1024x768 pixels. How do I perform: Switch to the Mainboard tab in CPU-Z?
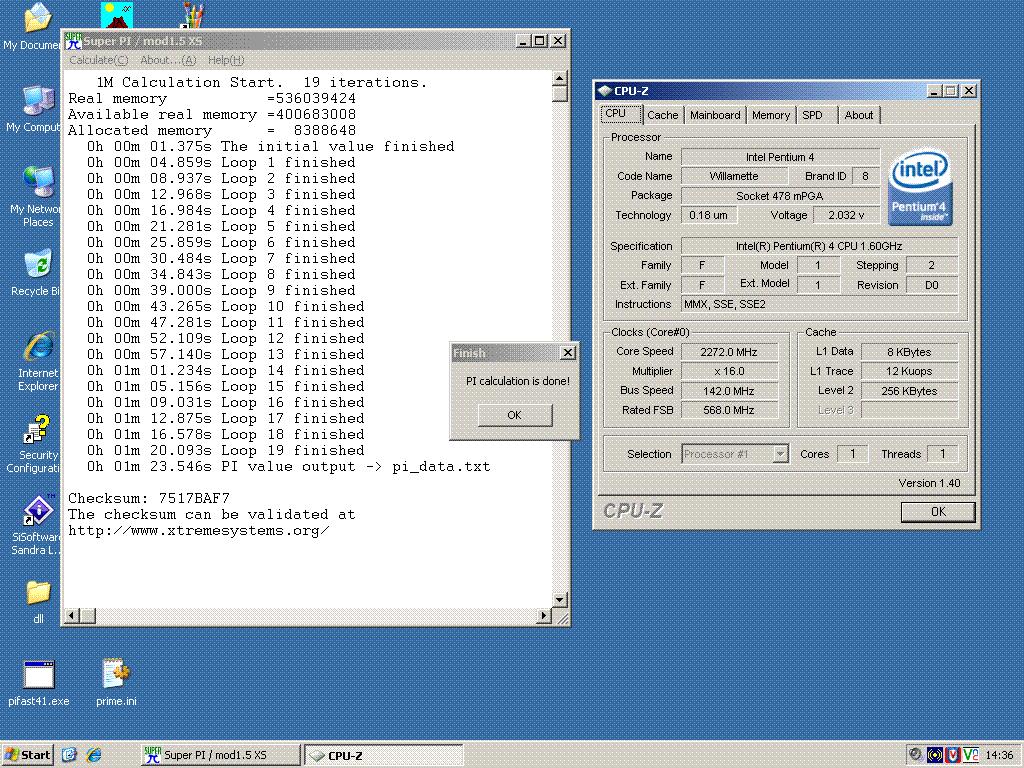715,115
